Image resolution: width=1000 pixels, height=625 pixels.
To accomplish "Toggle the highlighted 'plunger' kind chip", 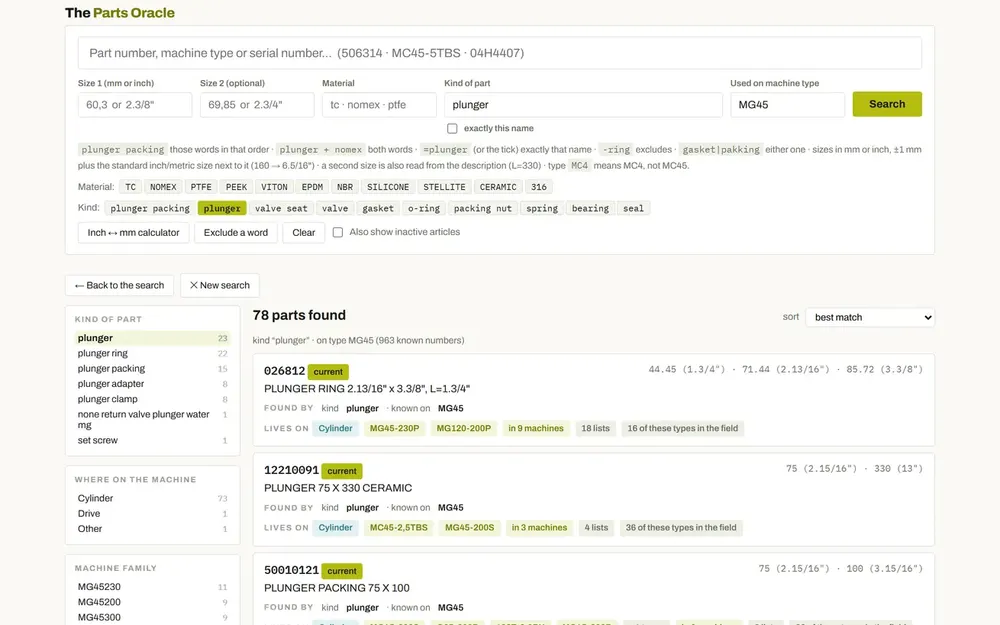I will click(x=222, y=209).
